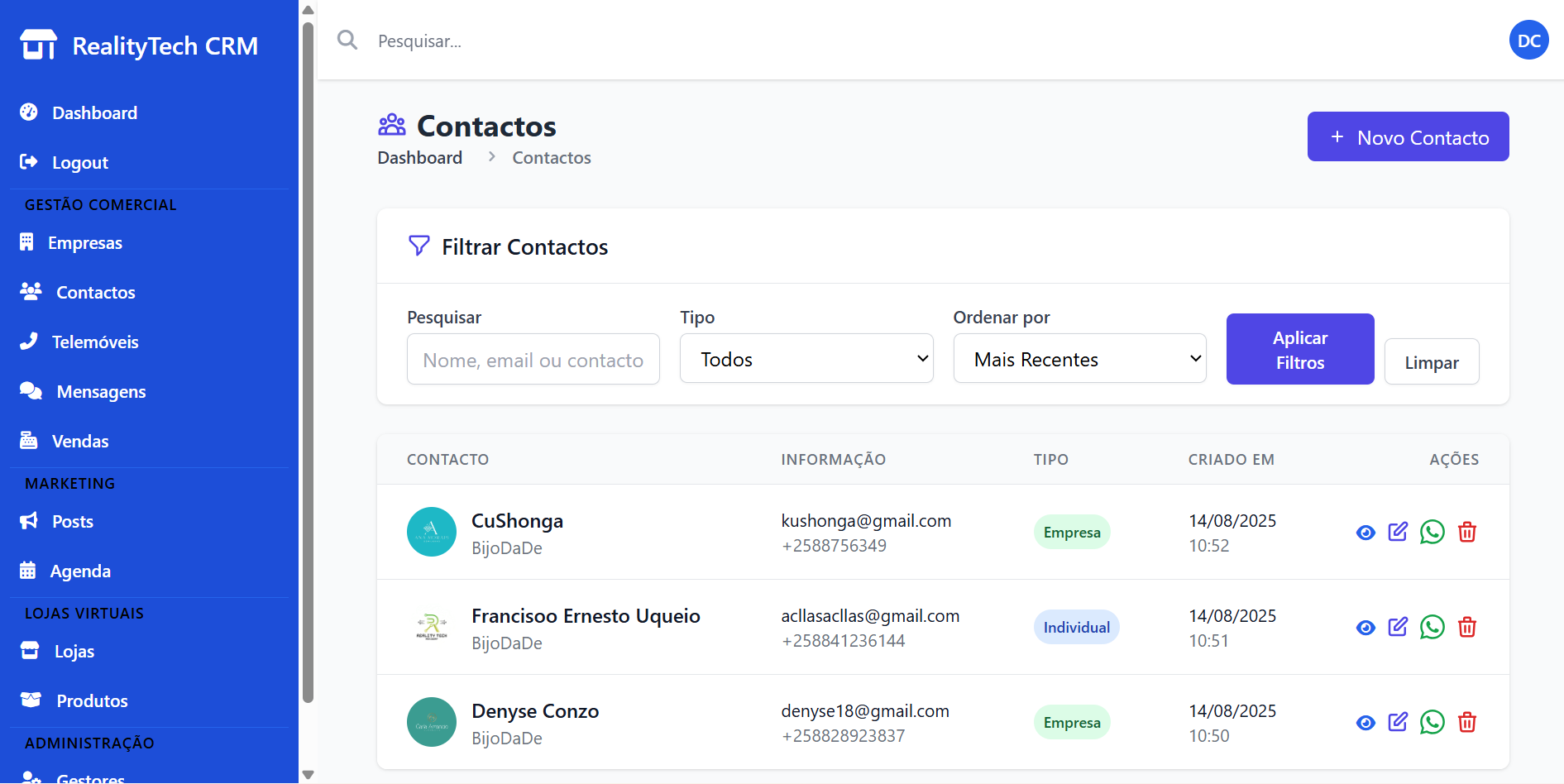
Task: Apply filters with Aplicar Filtros
Action: (1300, 349)
